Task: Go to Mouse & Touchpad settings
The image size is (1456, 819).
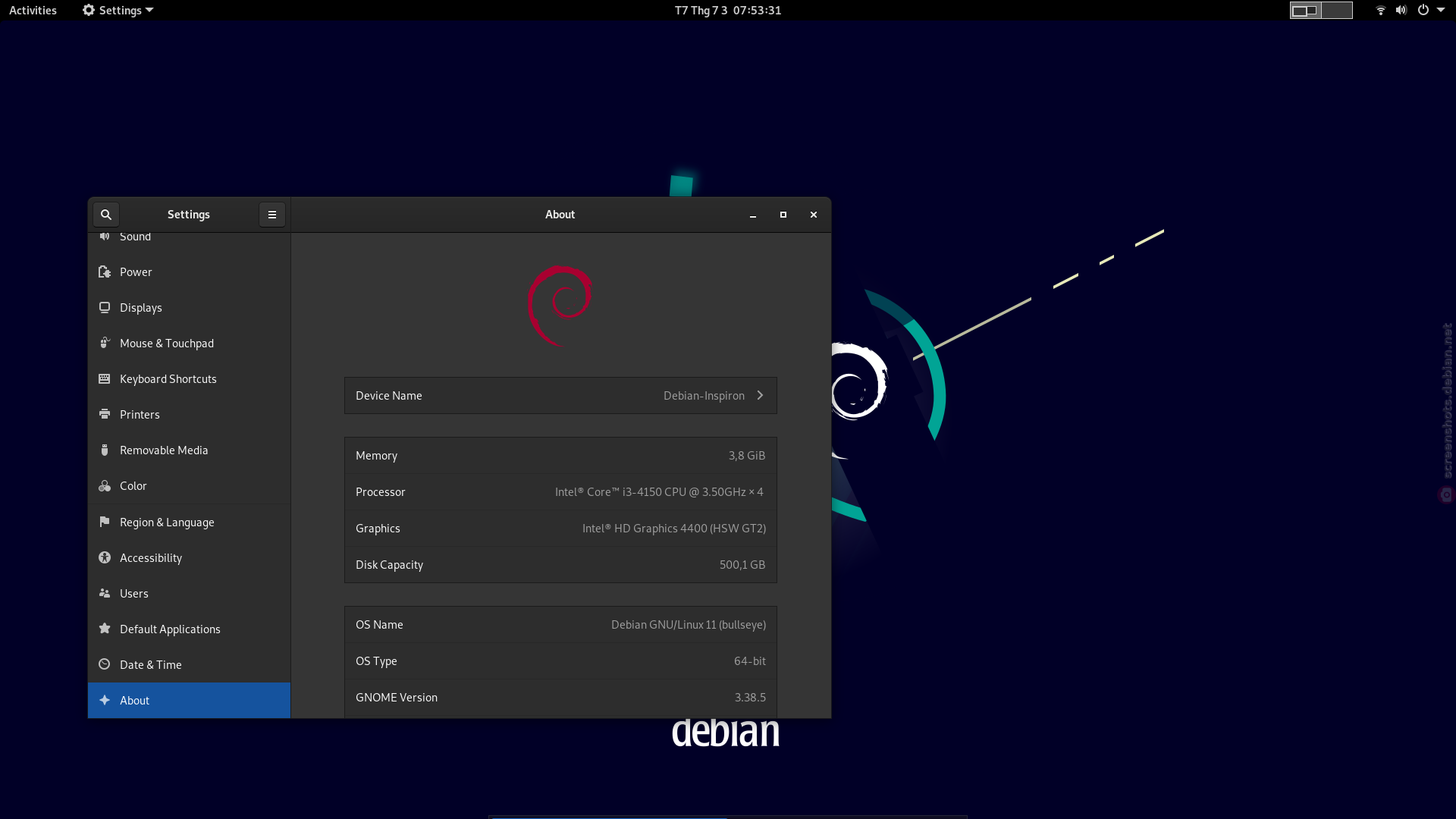Action: 189,343
